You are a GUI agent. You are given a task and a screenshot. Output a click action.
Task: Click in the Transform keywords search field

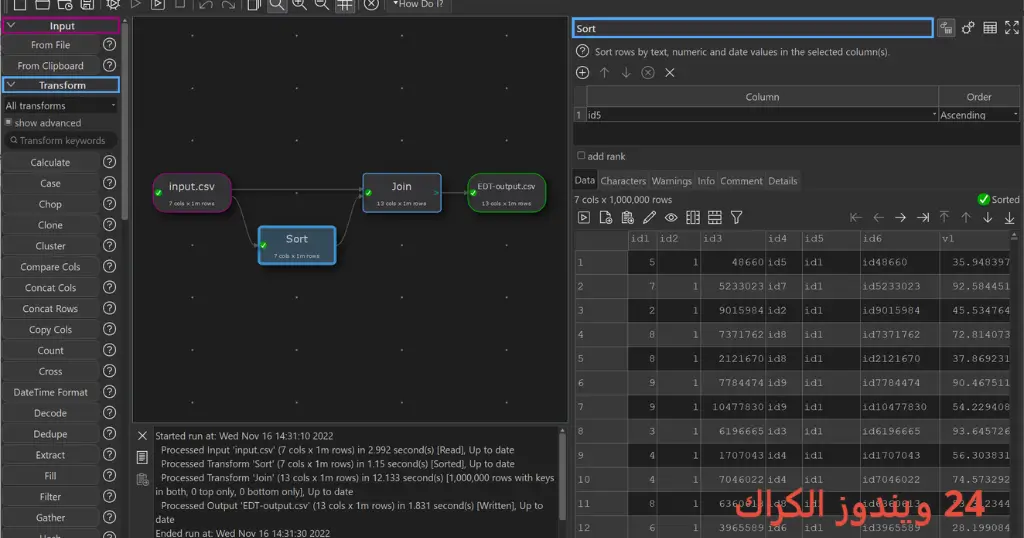[61, 140]
